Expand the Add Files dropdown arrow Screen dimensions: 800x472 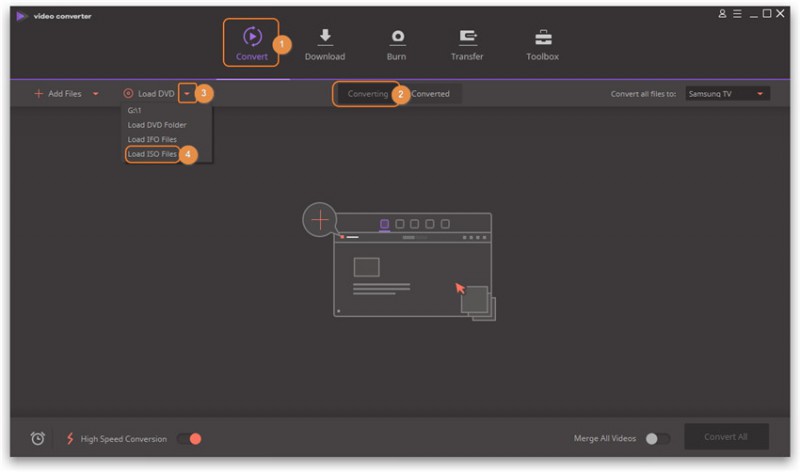tap(96, 94)
